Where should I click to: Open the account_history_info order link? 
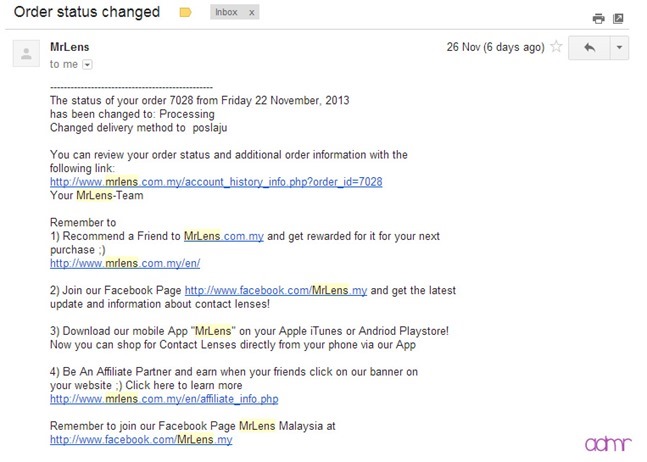pyautogui.click(x=216, y=182)
